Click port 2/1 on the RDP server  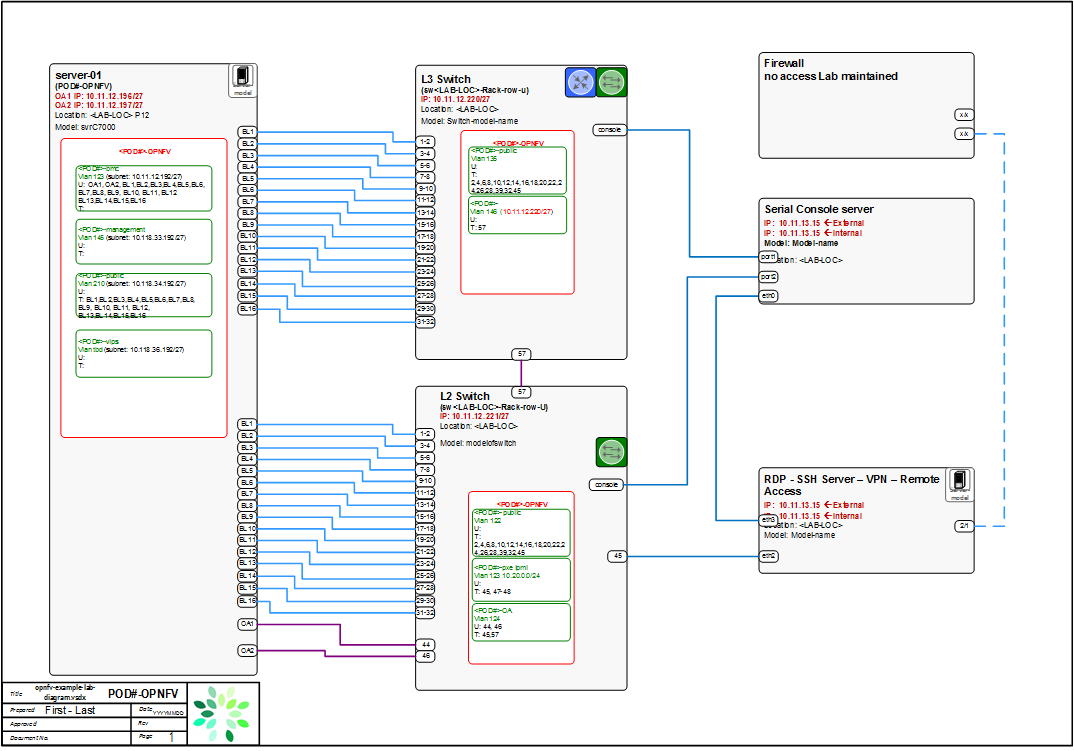click(x=964, y=525)
